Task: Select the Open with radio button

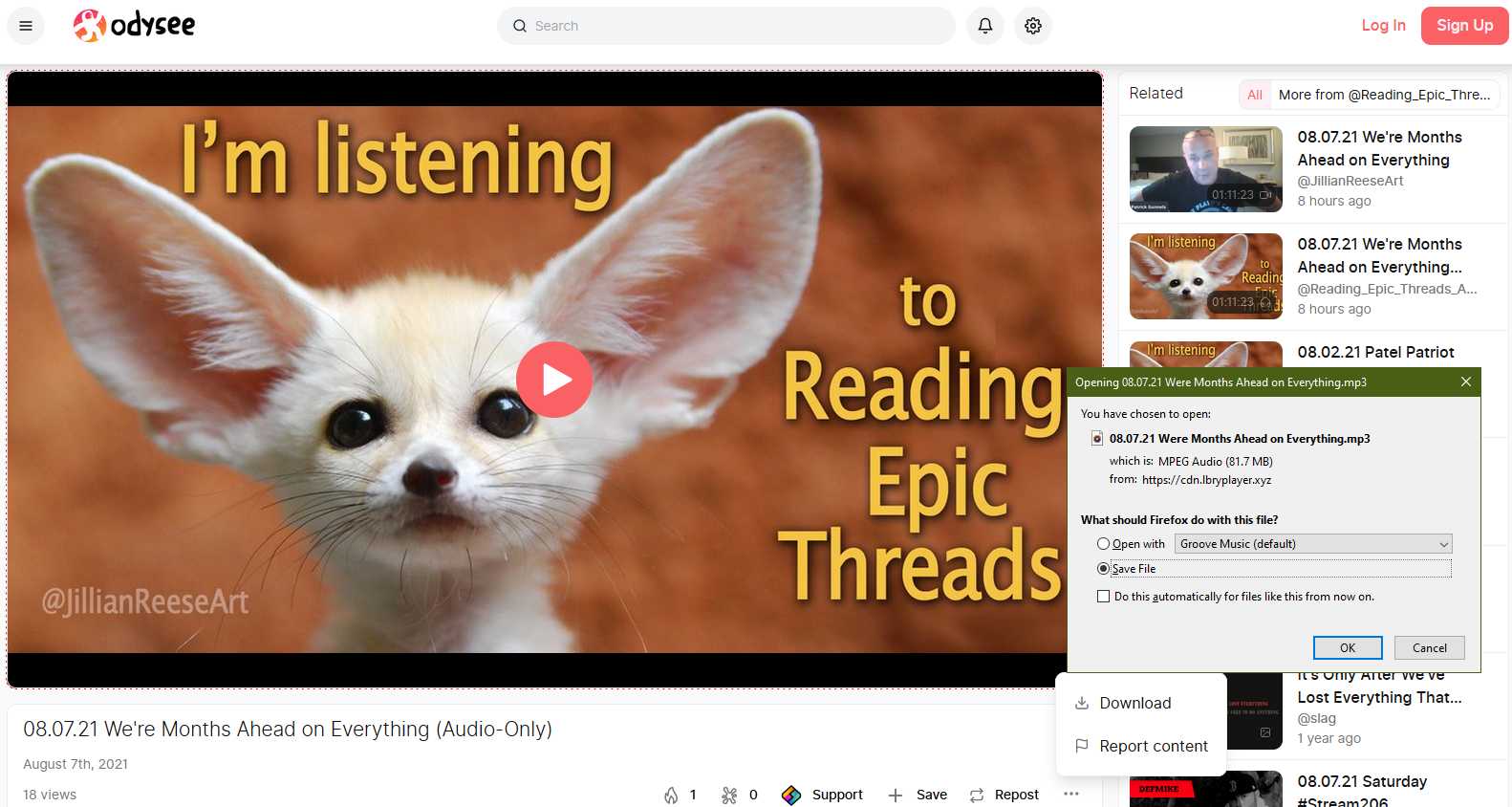Action: pyautogui.click(x=1103, y=543)
